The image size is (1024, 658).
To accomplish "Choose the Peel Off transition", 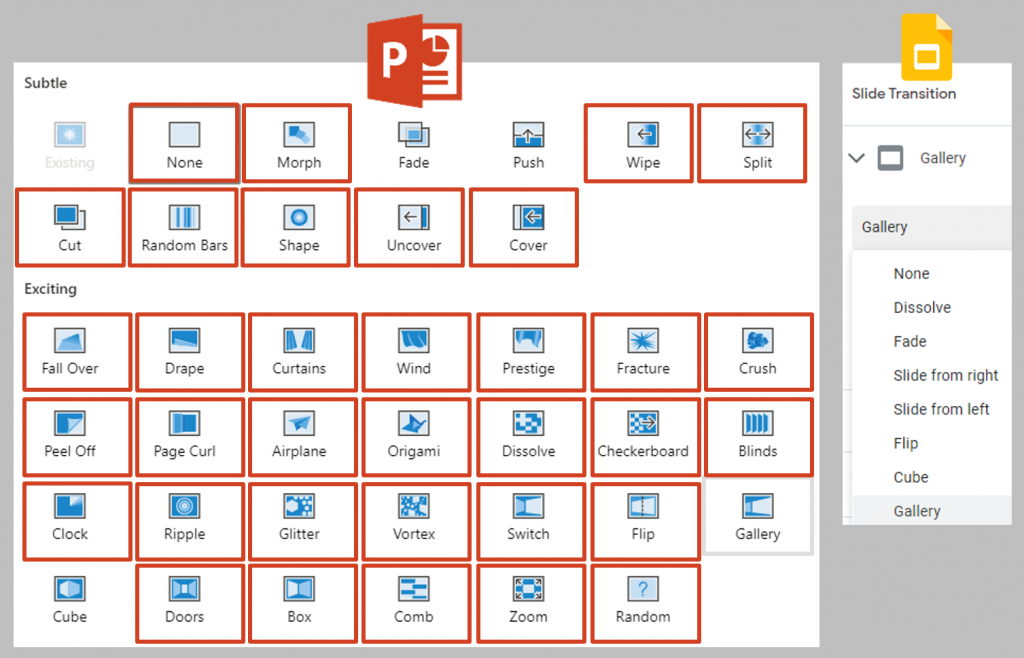I will pos(77,437).
